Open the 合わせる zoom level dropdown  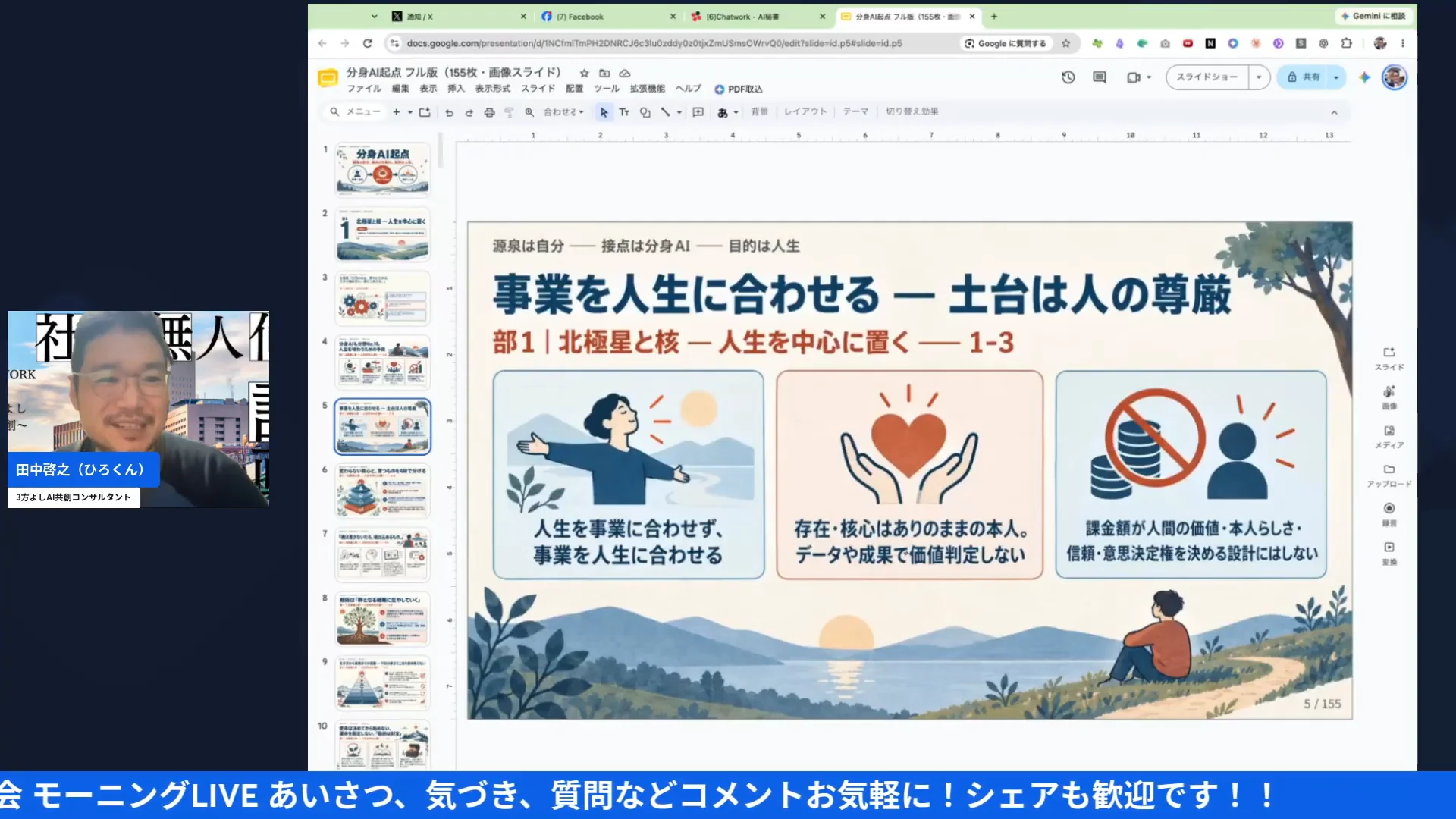pyautogui.click(x=563, y=112)
